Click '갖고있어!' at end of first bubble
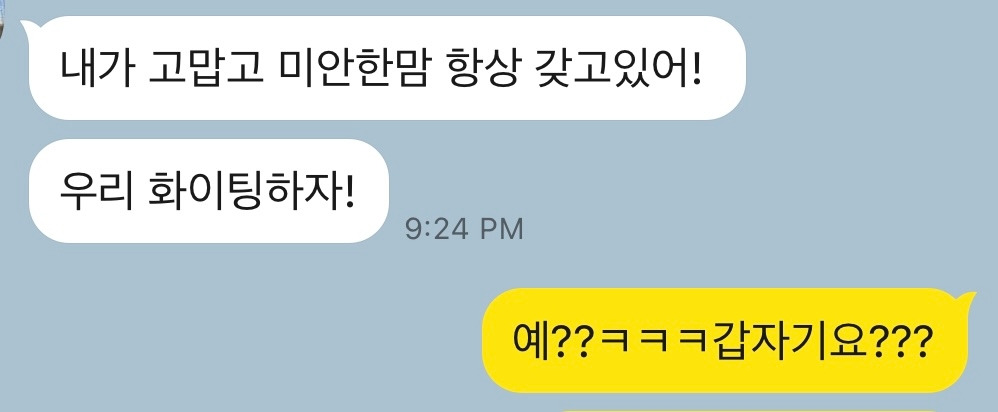Image resolution: width=998 pixels, height=412 pixels. point(616,68)
